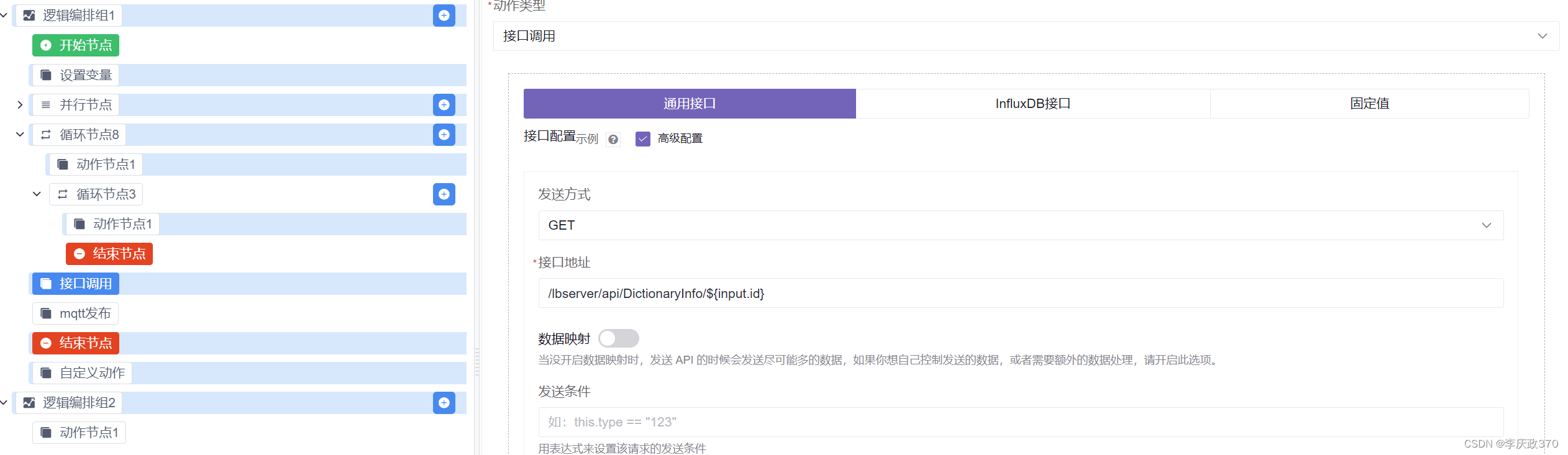Viewport: 1568px width, 455px height.
Task: Click the icon beside 自定义动作
Action: coord(46,373)
